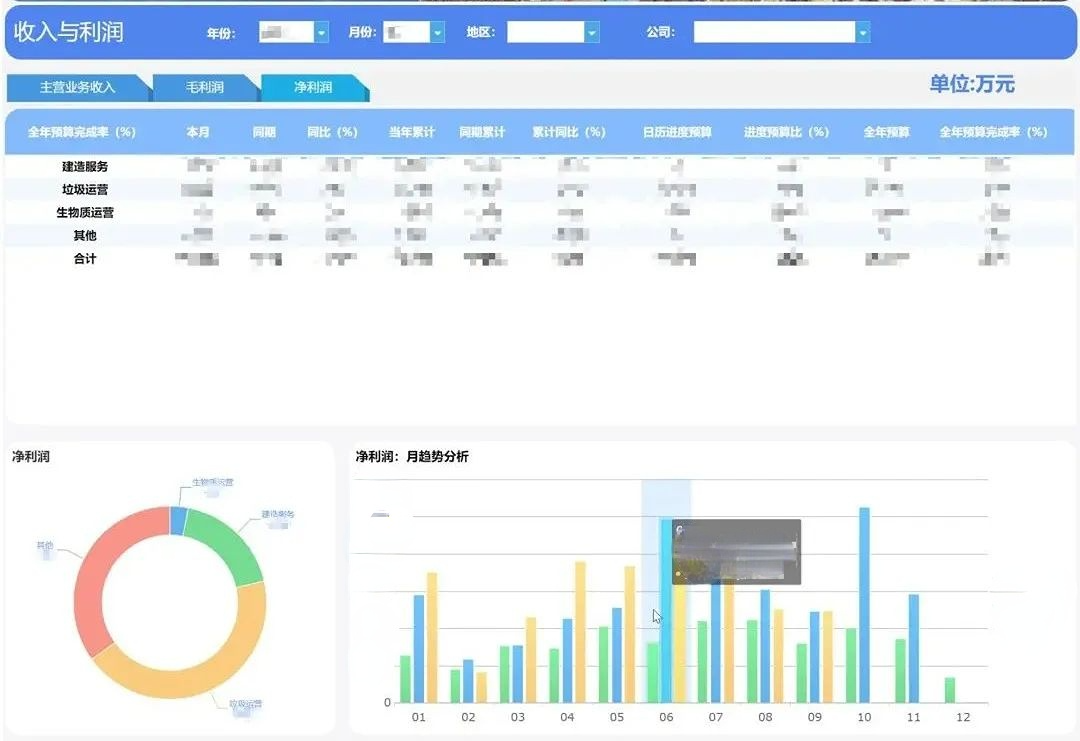Click the yellow bar for month 04
Viewport: 1080px width, 741px height.
580,632
